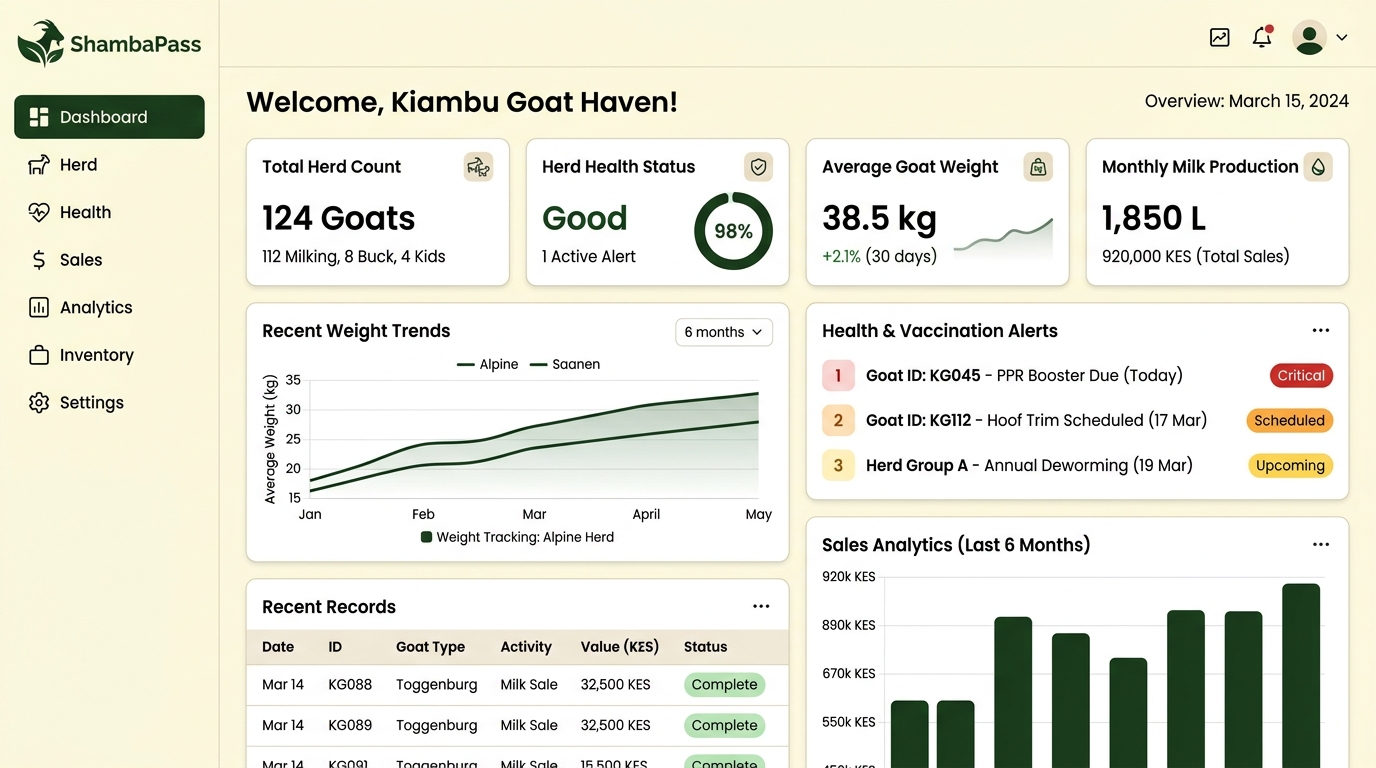Screen dimensions: 1376x768
Task: Click the Alpine legend line swatch
Action: click(466, 365)
